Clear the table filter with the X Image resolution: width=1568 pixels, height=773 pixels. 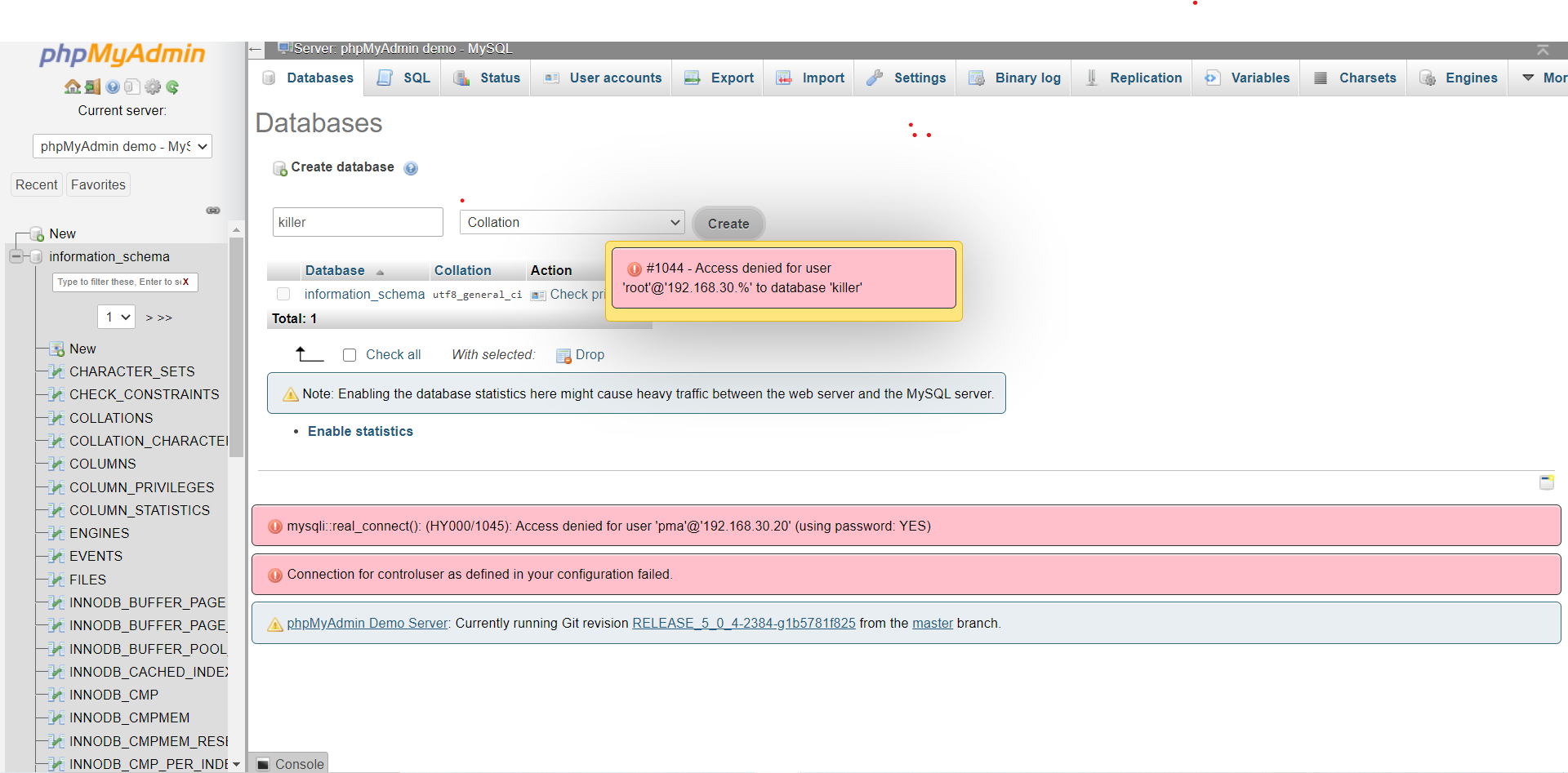pos(185,282)
